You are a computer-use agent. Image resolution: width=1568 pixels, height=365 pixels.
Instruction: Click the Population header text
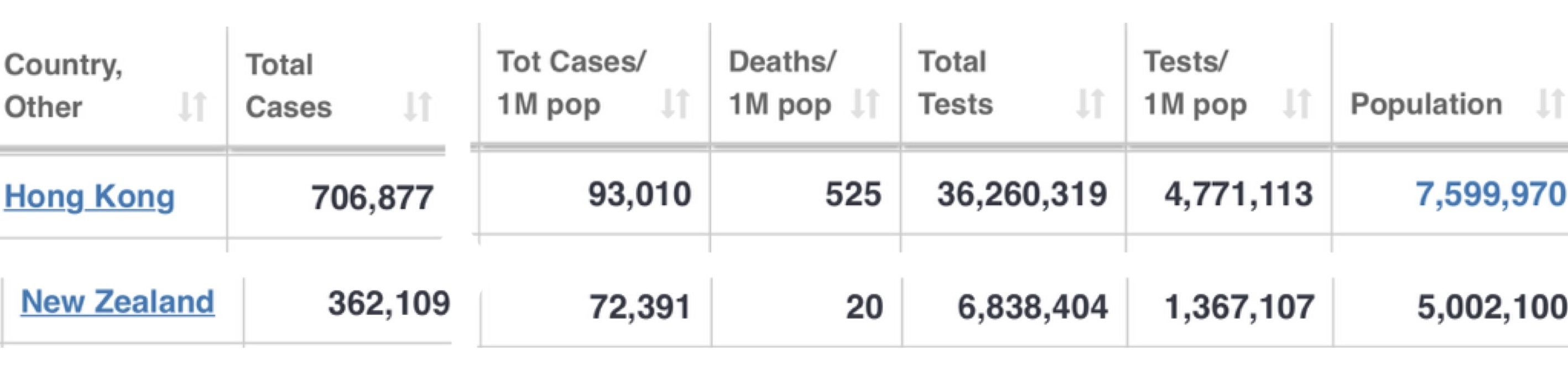point(1426,104)
